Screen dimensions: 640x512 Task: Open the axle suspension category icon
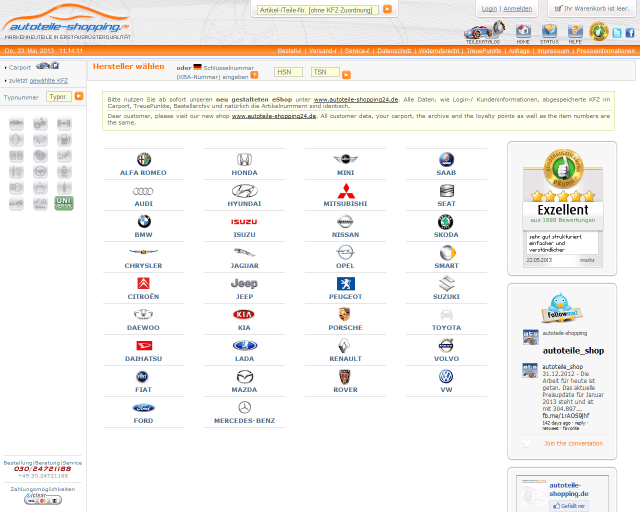[x=64, y=123]
